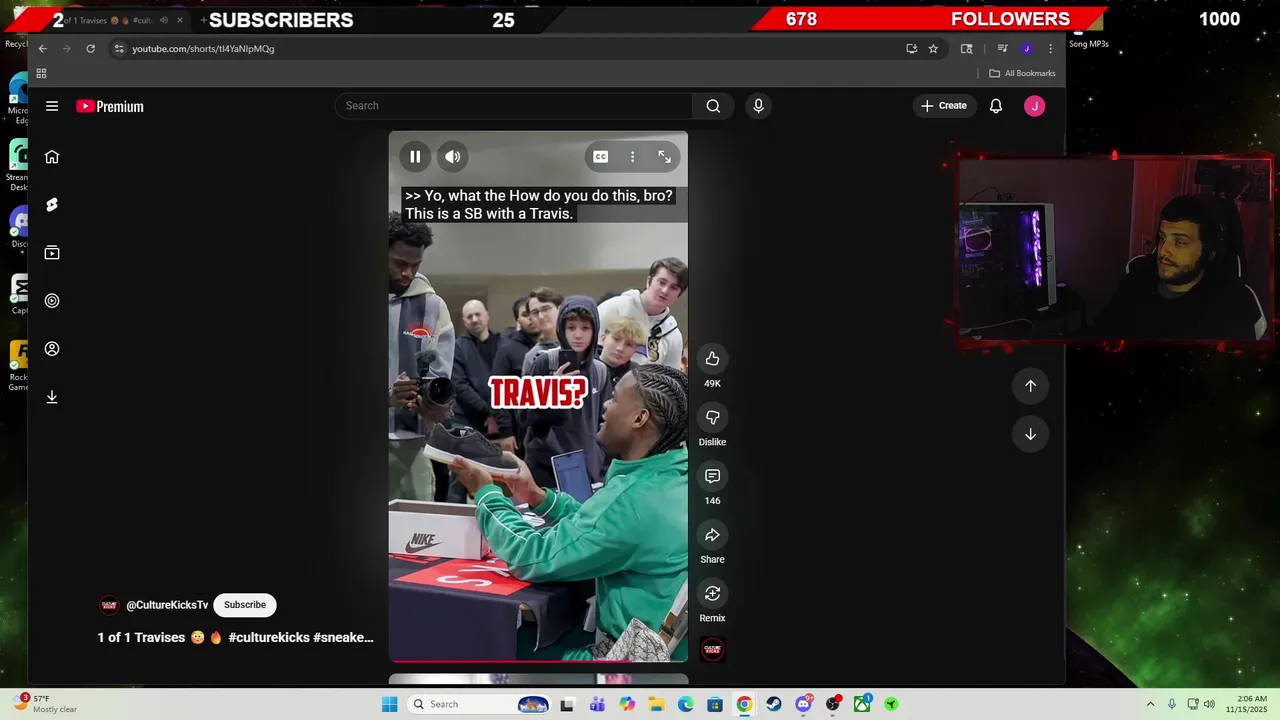Open Chrome's three-dot menu

pos(1050,48)
